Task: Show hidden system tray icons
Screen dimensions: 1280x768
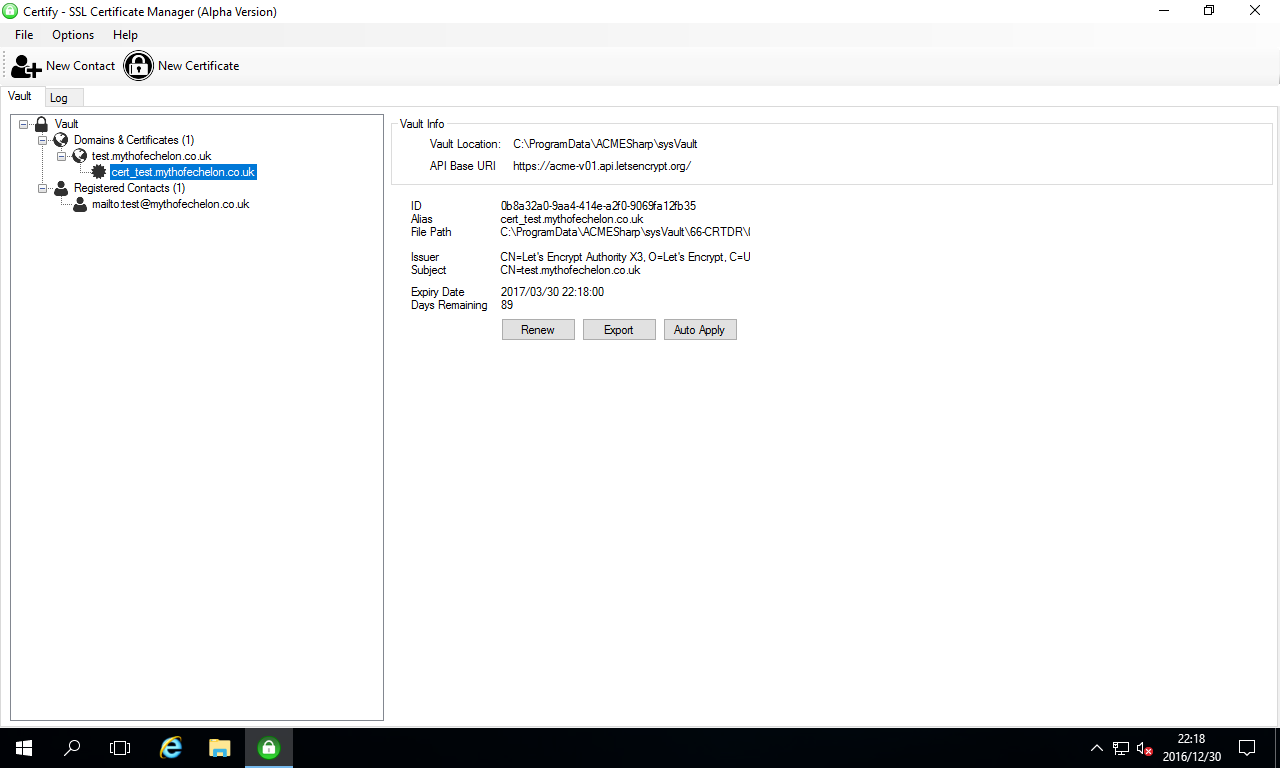Action: (1096, 747)
